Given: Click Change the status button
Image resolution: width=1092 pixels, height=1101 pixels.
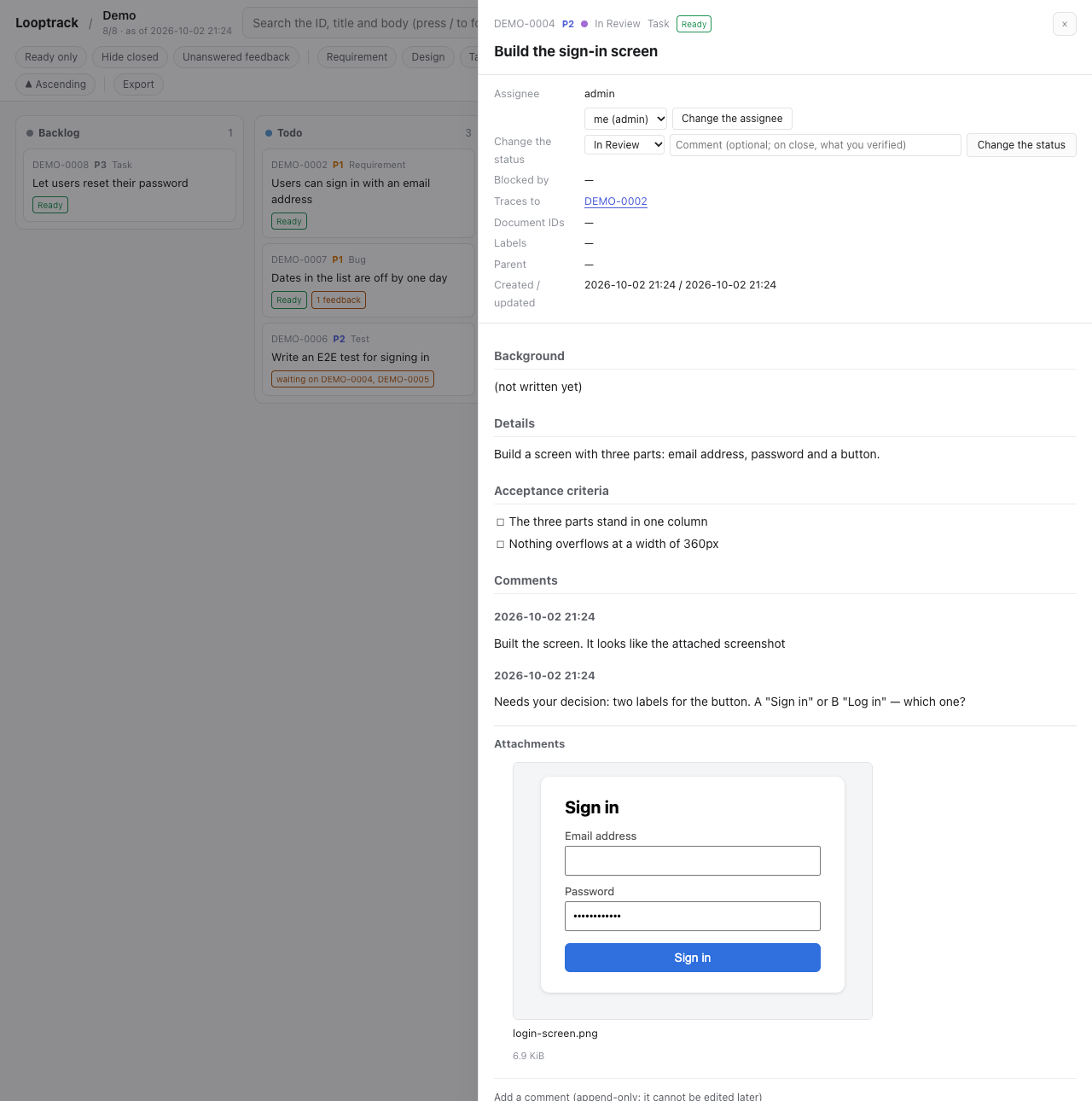Looking at the screenshot, I should [1021, 145].
